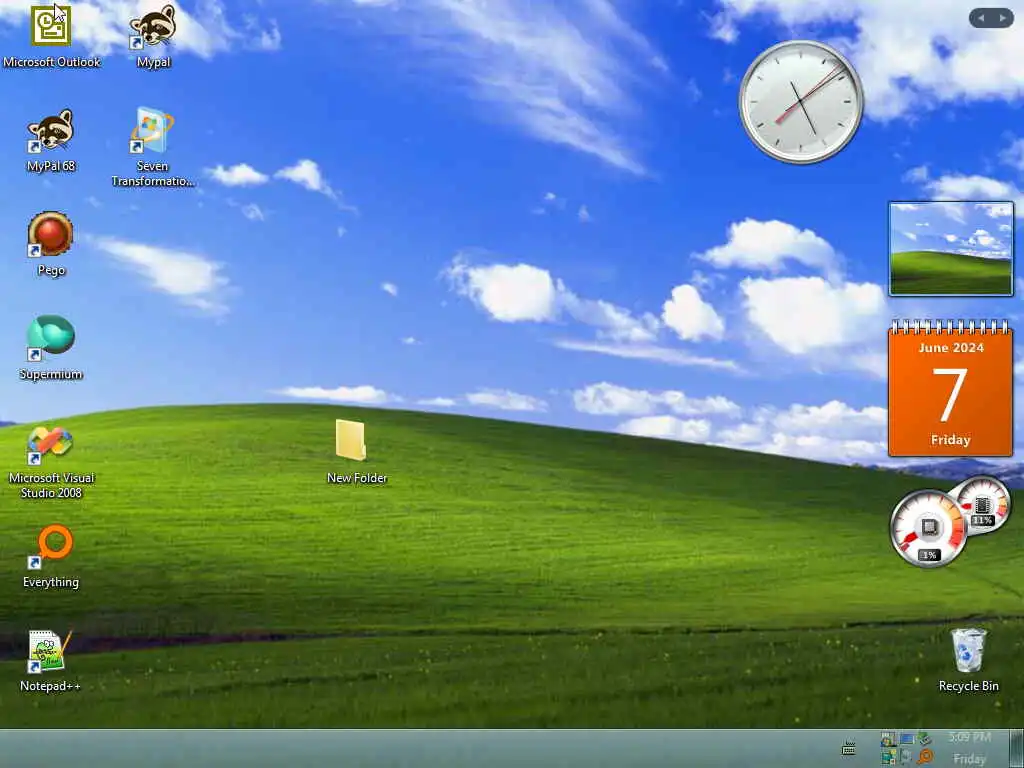Click previous arrow in sidebar gadget pager

click(981, 18)
